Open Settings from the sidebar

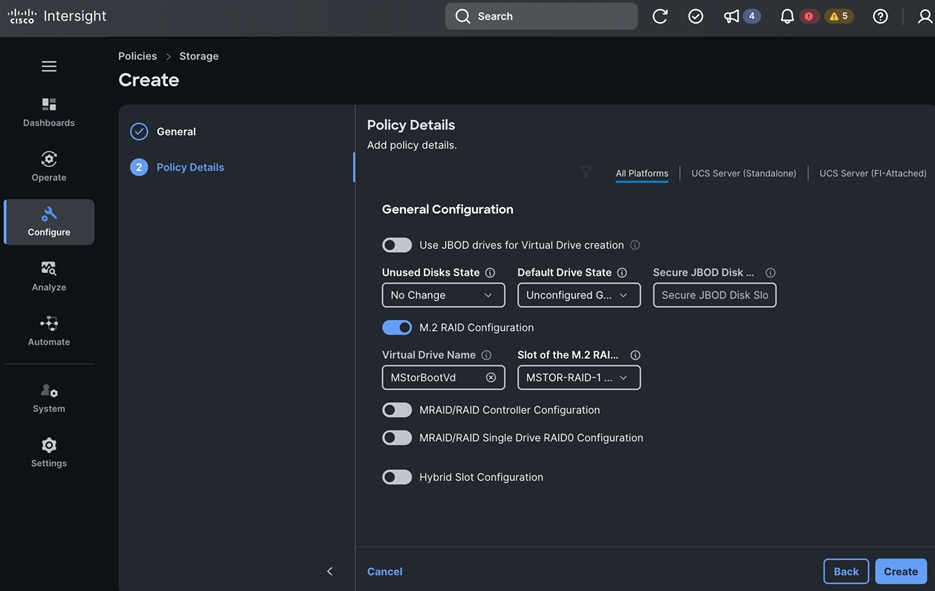[x=49, y=453]
